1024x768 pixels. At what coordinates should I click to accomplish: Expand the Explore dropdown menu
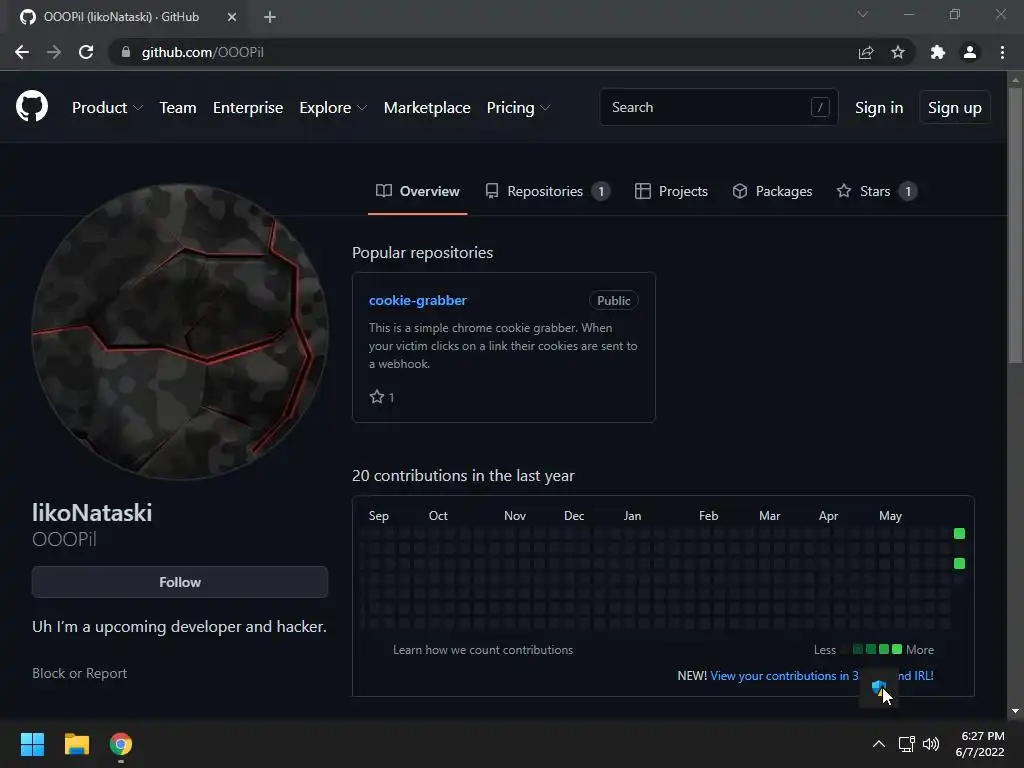click(x=333, y=108)
